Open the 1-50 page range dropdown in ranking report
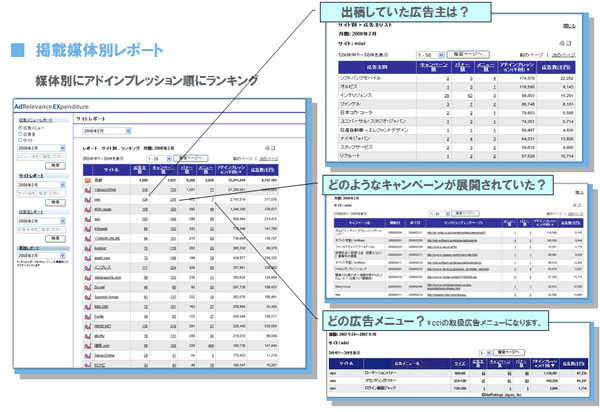 click(x=159, y=158)
